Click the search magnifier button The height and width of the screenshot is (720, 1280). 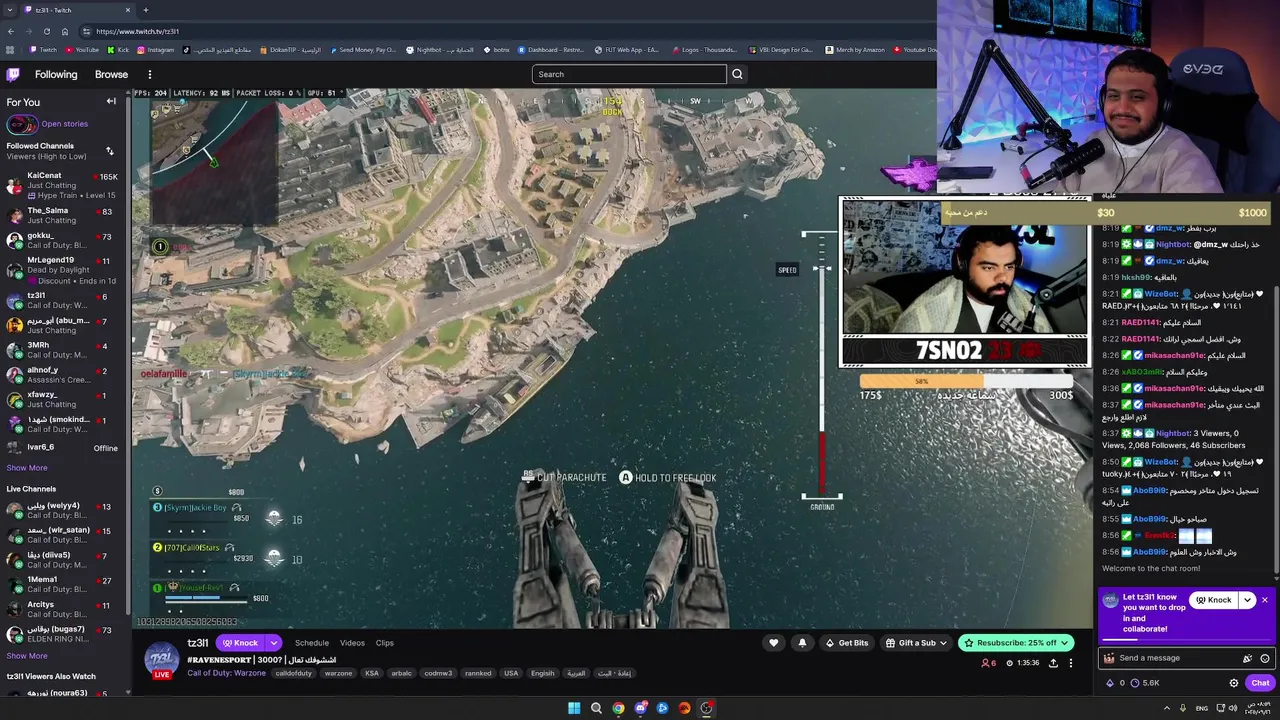coord(737,74)
